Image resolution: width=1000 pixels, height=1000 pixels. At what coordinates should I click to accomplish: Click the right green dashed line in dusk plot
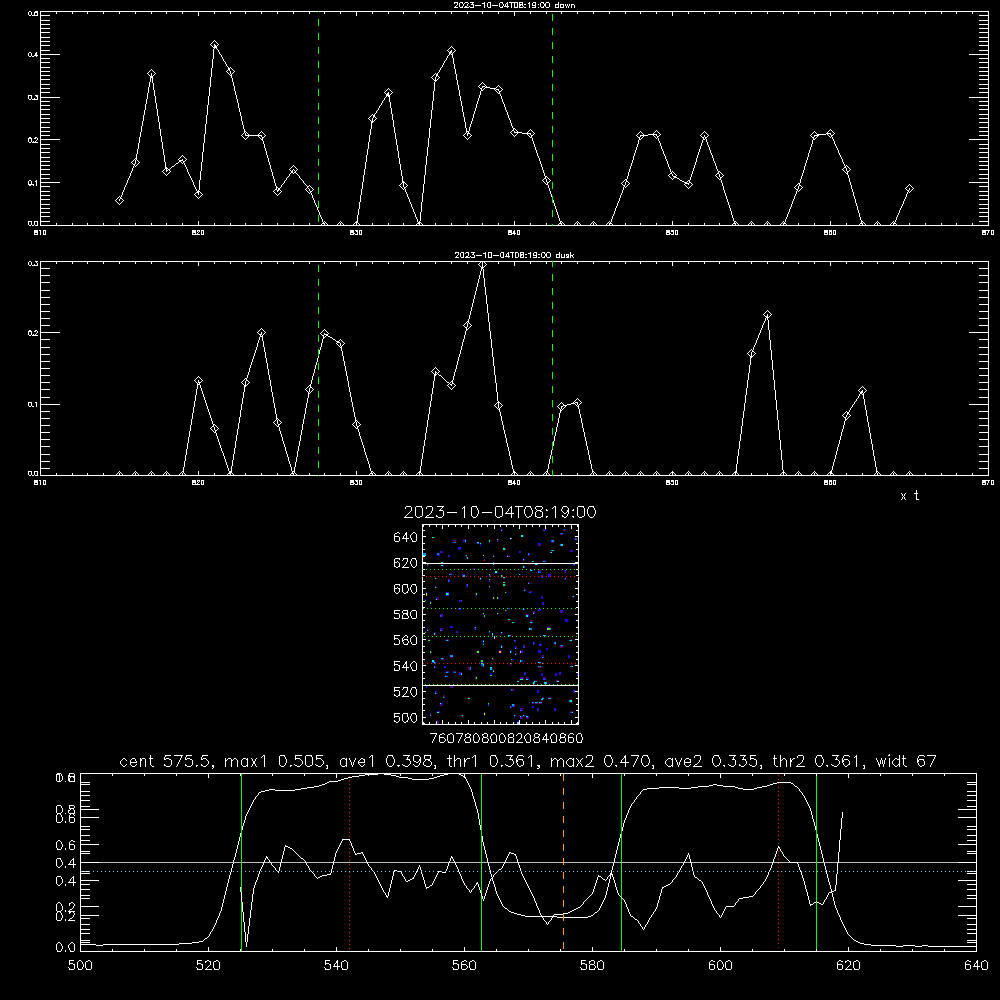click(552, 368)
